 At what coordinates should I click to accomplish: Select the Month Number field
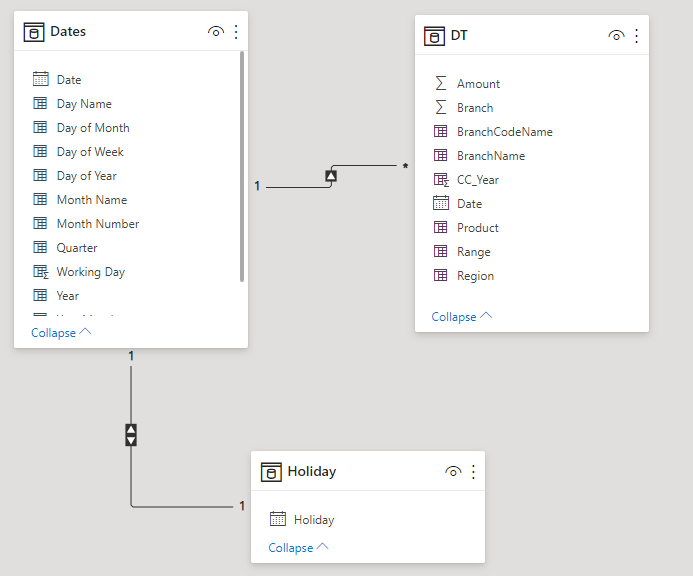[x=98, y=224]
